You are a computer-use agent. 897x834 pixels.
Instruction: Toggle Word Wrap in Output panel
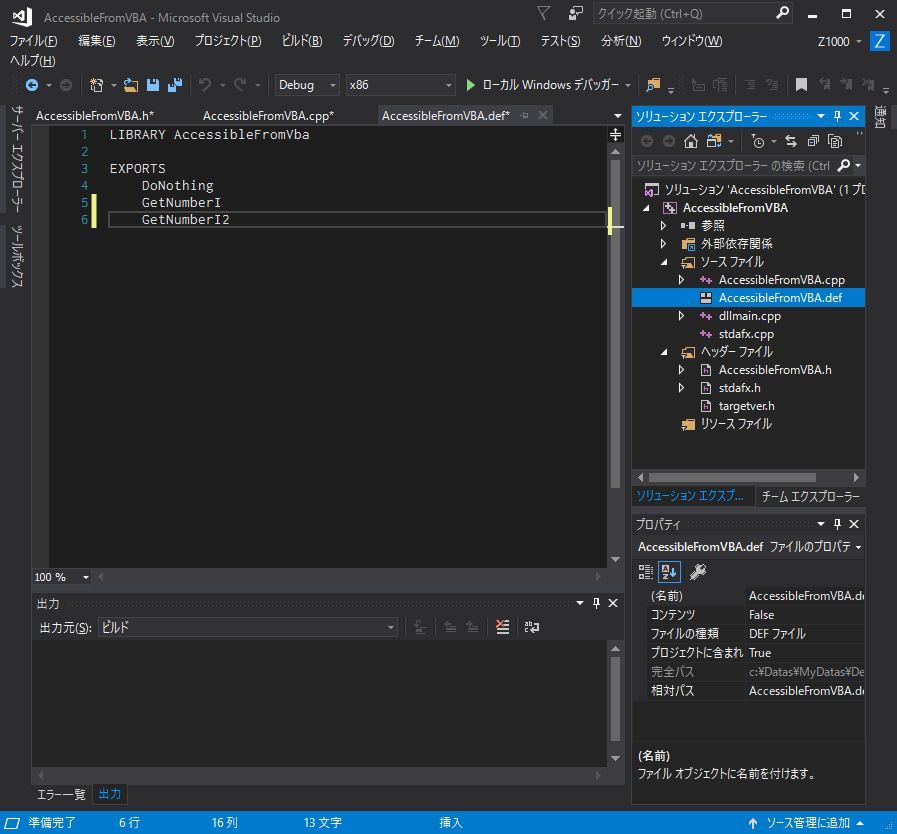[x=531, y=627]
